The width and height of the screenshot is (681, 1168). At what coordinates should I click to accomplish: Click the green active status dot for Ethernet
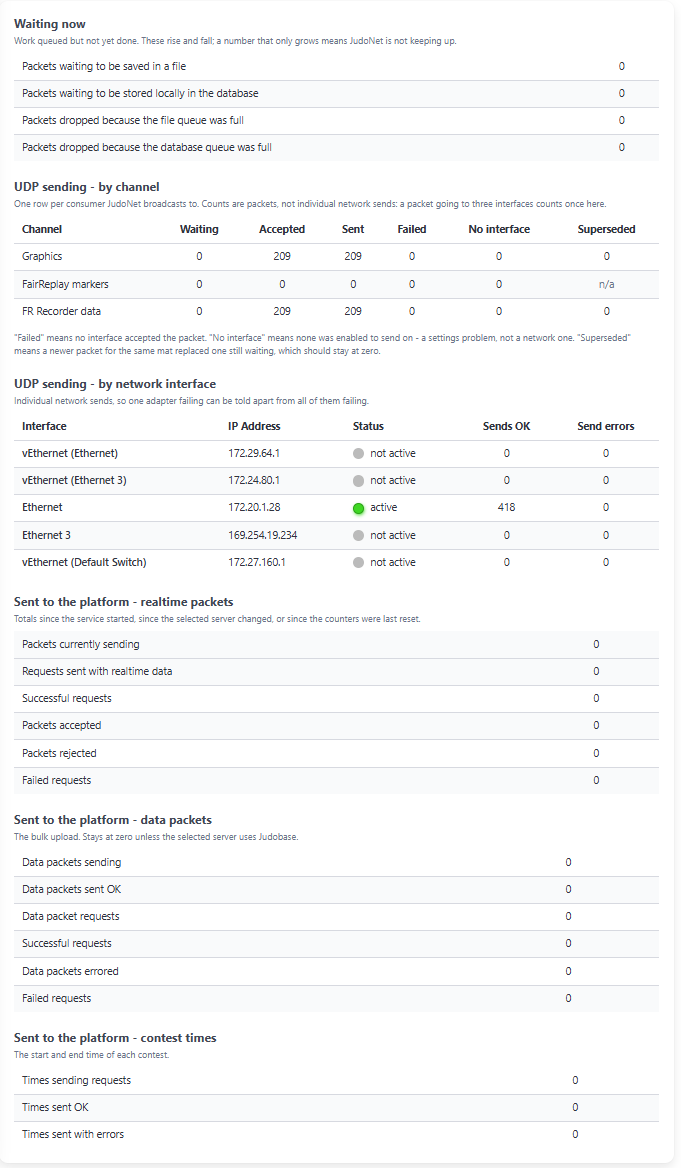[x=358, y=508]
